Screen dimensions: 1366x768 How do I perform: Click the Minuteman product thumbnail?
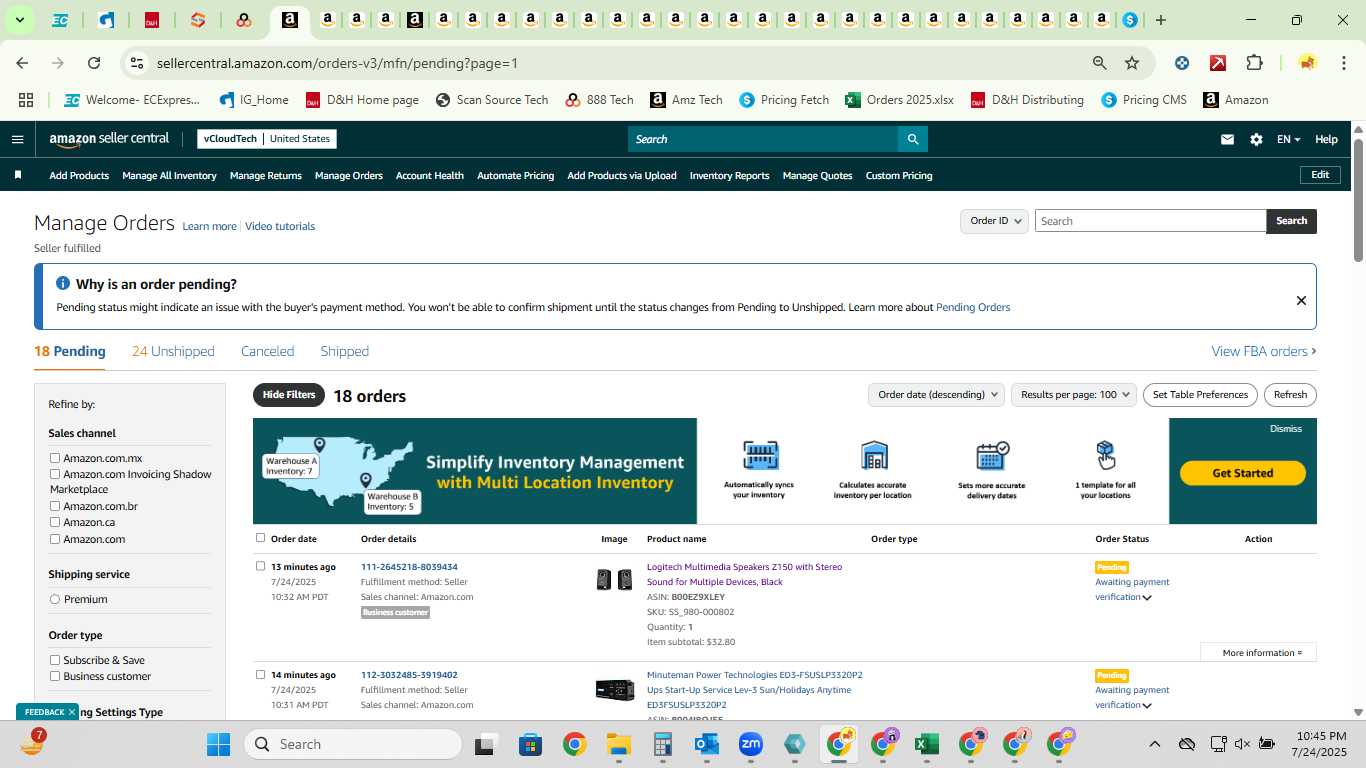[614, 690]
